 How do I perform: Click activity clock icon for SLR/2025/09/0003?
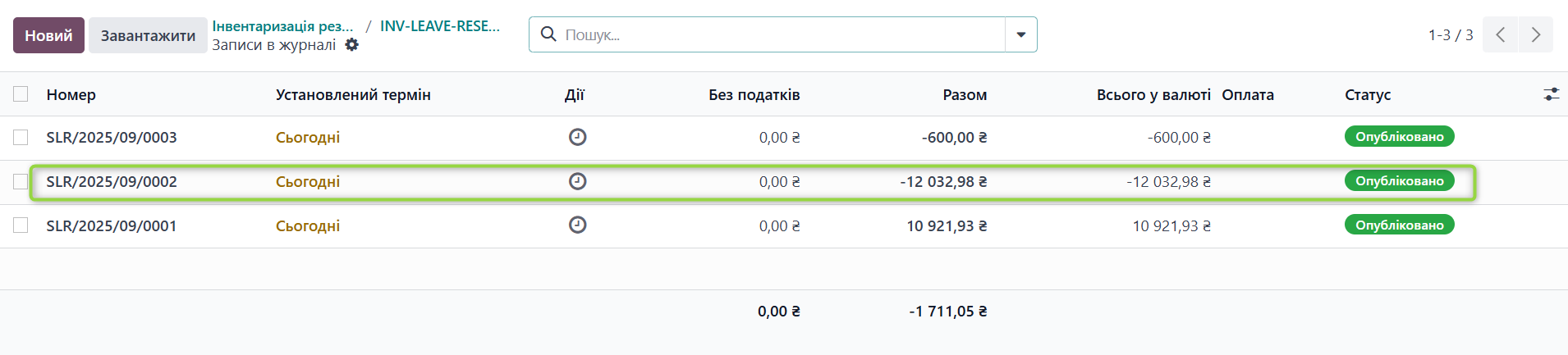point(577,137)
